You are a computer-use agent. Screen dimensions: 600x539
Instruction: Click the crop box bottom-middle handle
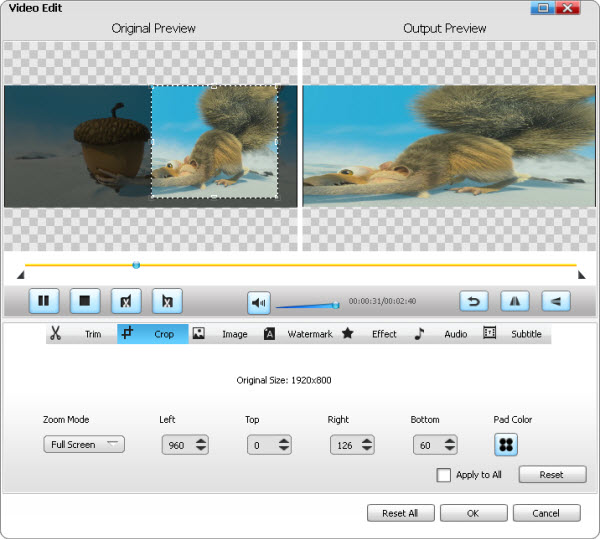coord(214,197)
